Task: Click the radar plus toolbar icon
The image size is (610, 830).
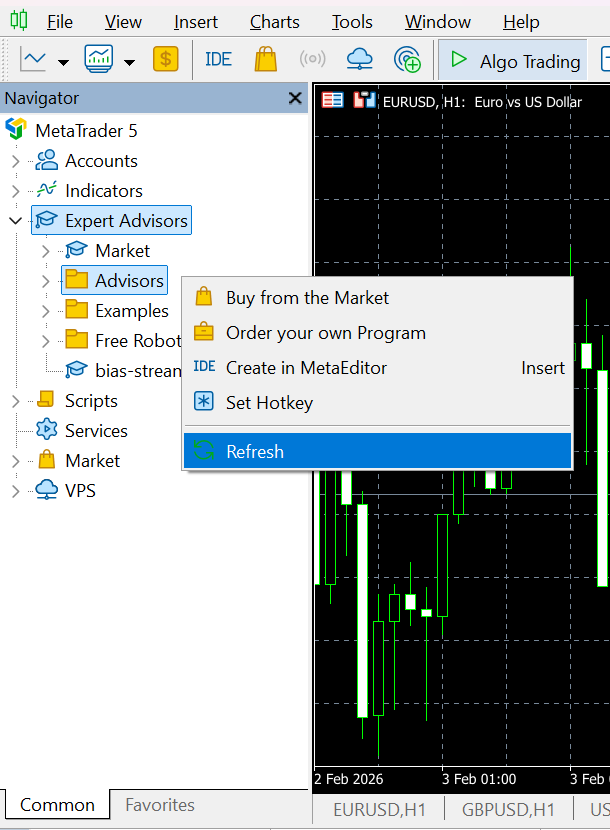Action: pyautogui.click(x=407, y=59)
